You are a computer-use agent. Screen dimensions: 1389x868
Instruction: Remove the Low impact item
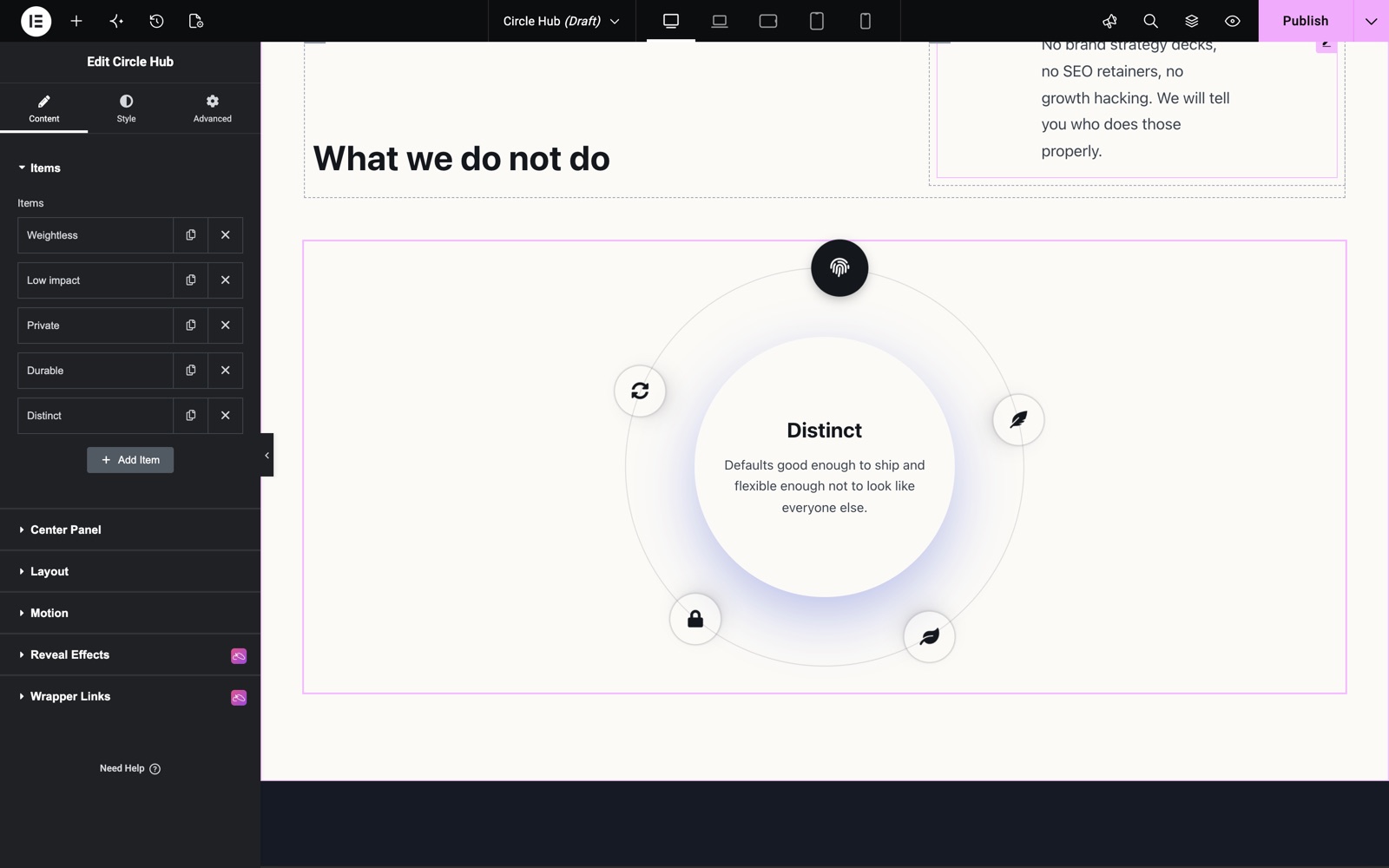click(226, 280)
